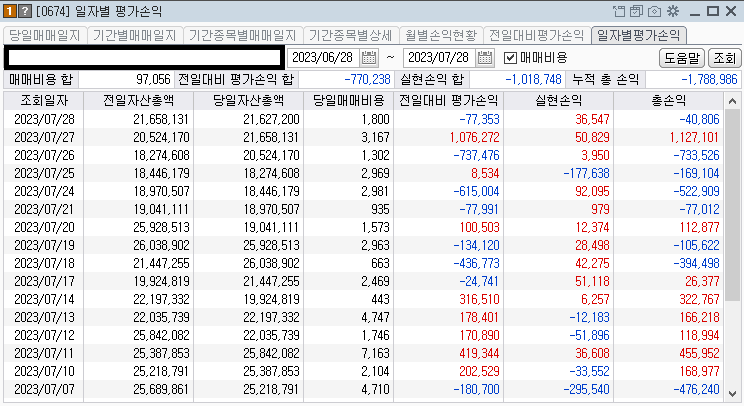
Task: Click the 당일매매비용 column header
Action: click(349, 101)
